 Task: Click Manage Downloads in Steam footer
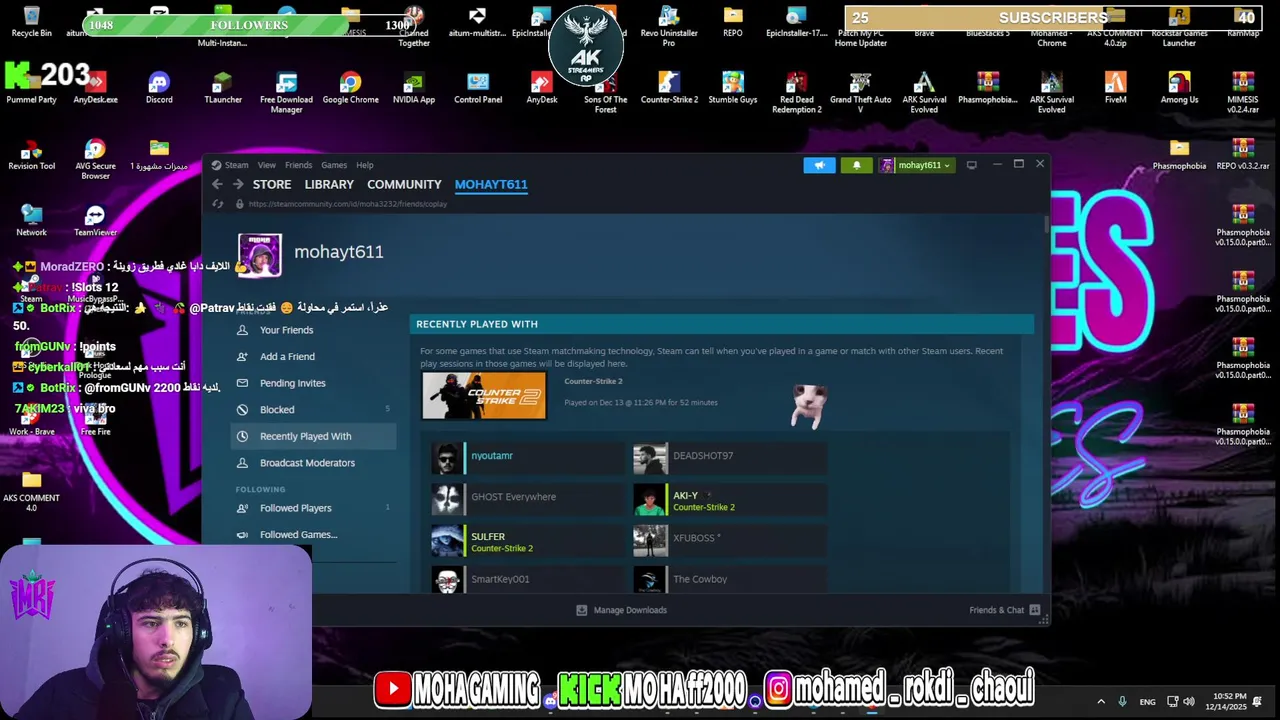tap(621, 610)
